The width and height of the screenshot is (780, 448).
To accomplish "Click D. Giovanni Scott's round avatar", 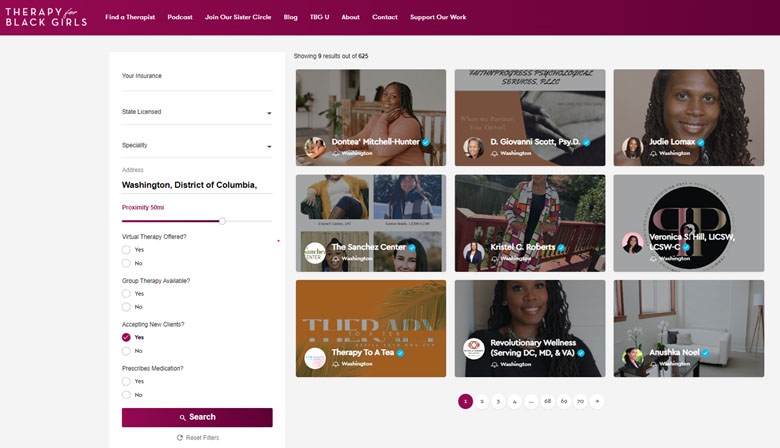I will point(474,148).
